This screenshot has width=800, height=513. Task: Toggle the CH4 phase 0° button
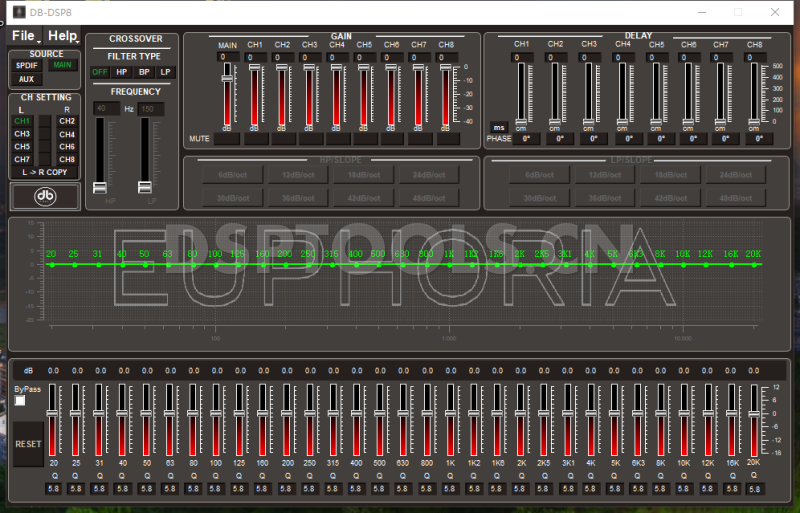(x=629, y=139)
